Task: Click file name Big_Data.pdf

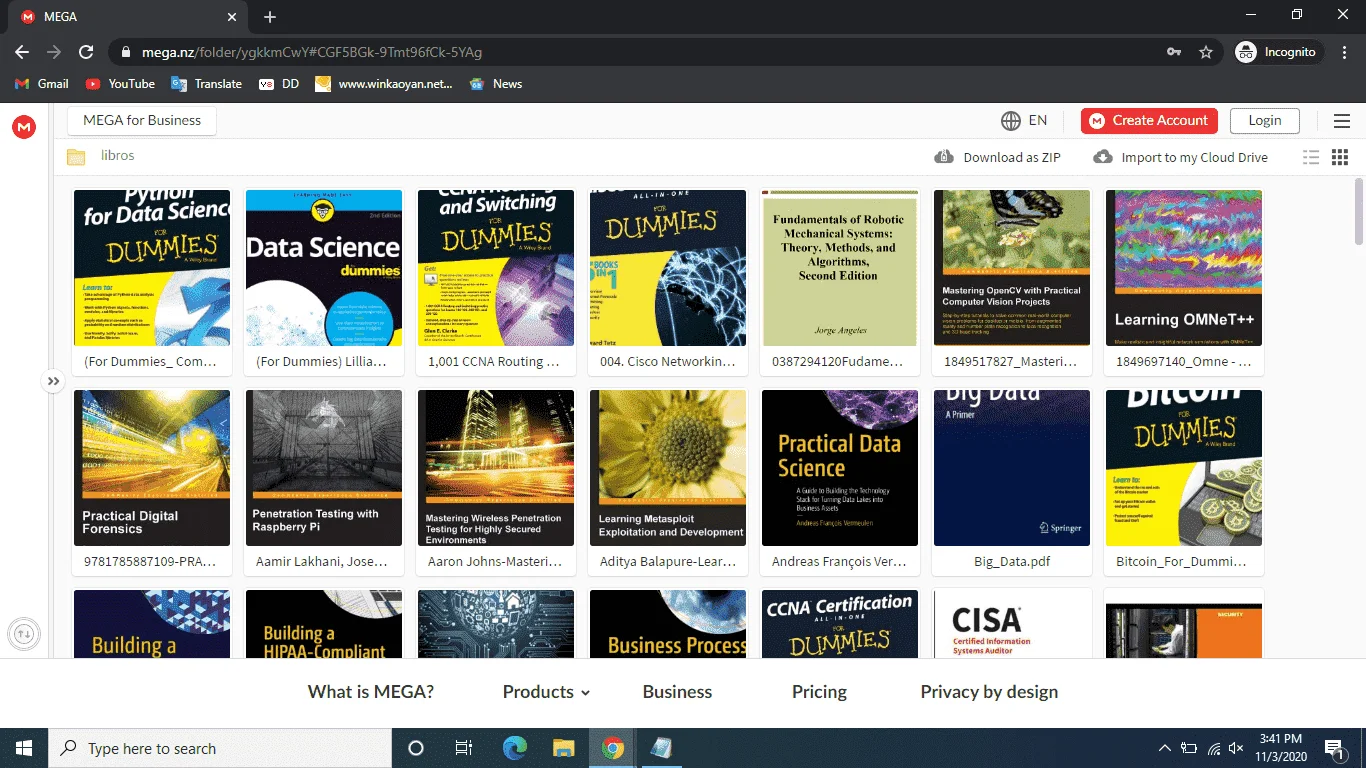Action: [1012, 562]
